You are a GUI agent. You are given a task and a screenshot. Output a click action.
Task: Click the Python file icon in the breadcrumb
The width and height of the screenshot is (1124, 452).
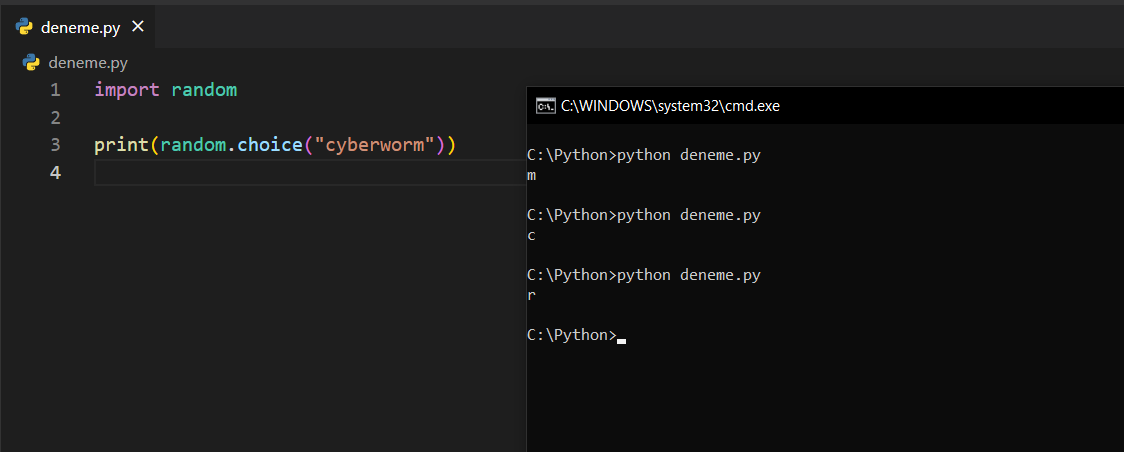pos(31,63)
